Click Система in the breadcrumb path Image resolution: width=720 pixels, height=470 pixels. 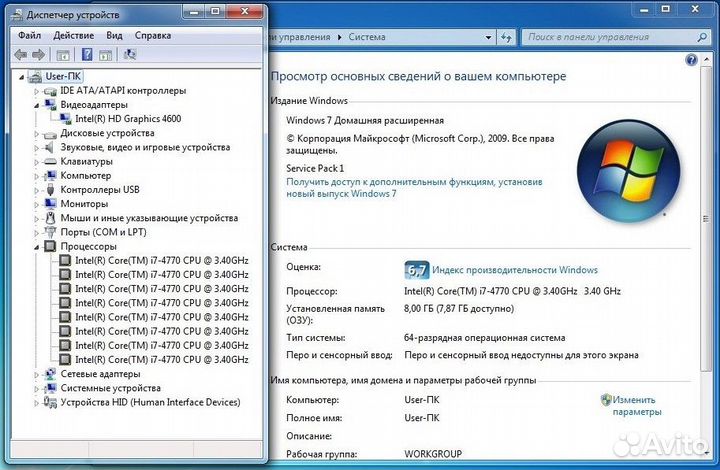coord(366,37)
